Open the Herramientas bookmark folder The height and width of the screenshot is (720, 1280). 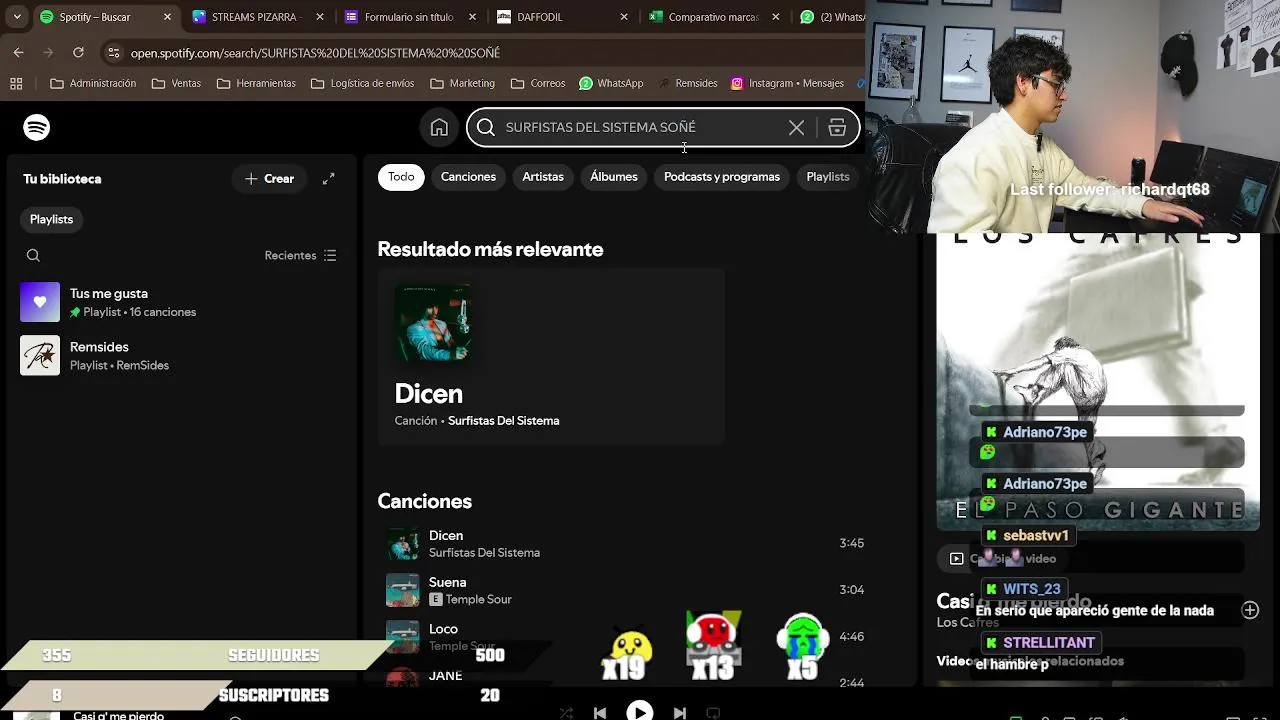tap(256, 83)
